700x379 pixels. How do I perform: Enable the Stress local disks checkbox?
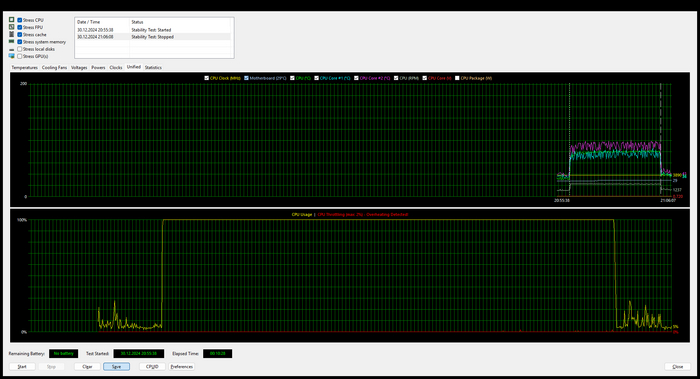tap(20, 49)
